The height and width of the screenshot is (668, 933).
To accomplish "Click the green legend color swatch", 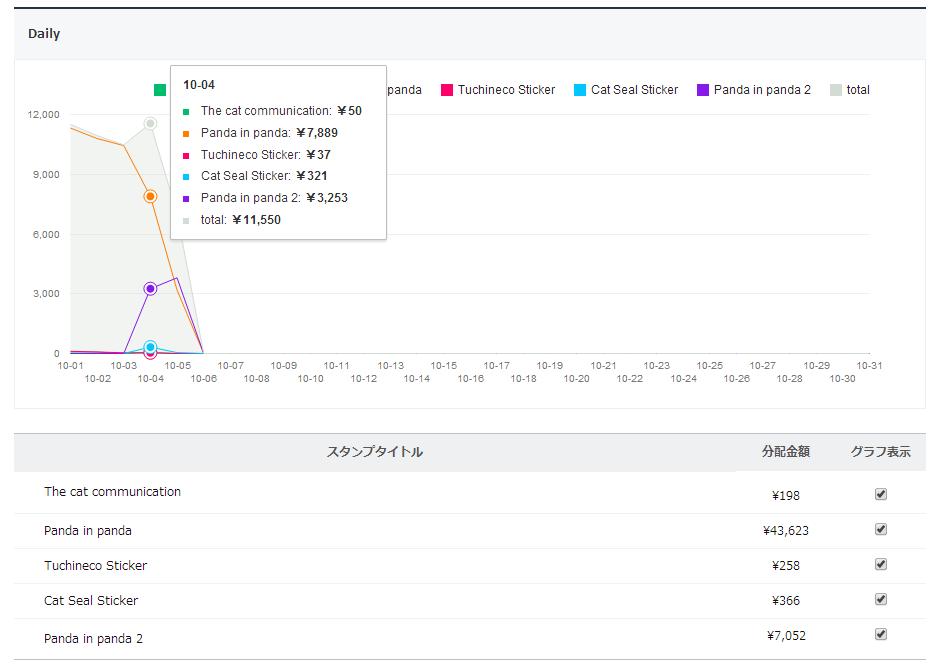I will coord(160,90).
